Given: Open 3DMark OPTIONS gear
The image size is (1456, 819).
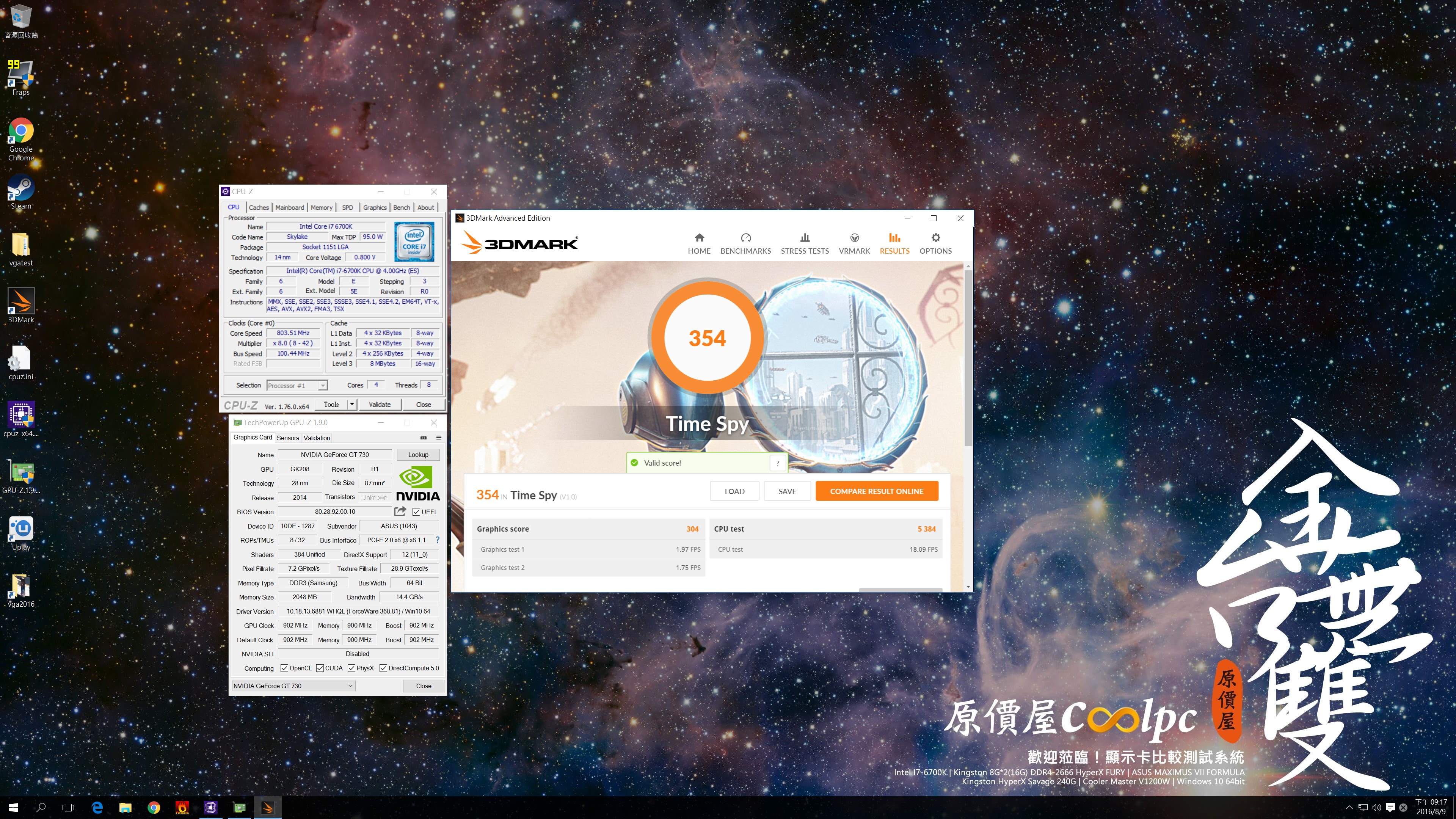Looking at the screenshot, I should tap(935, 243).
